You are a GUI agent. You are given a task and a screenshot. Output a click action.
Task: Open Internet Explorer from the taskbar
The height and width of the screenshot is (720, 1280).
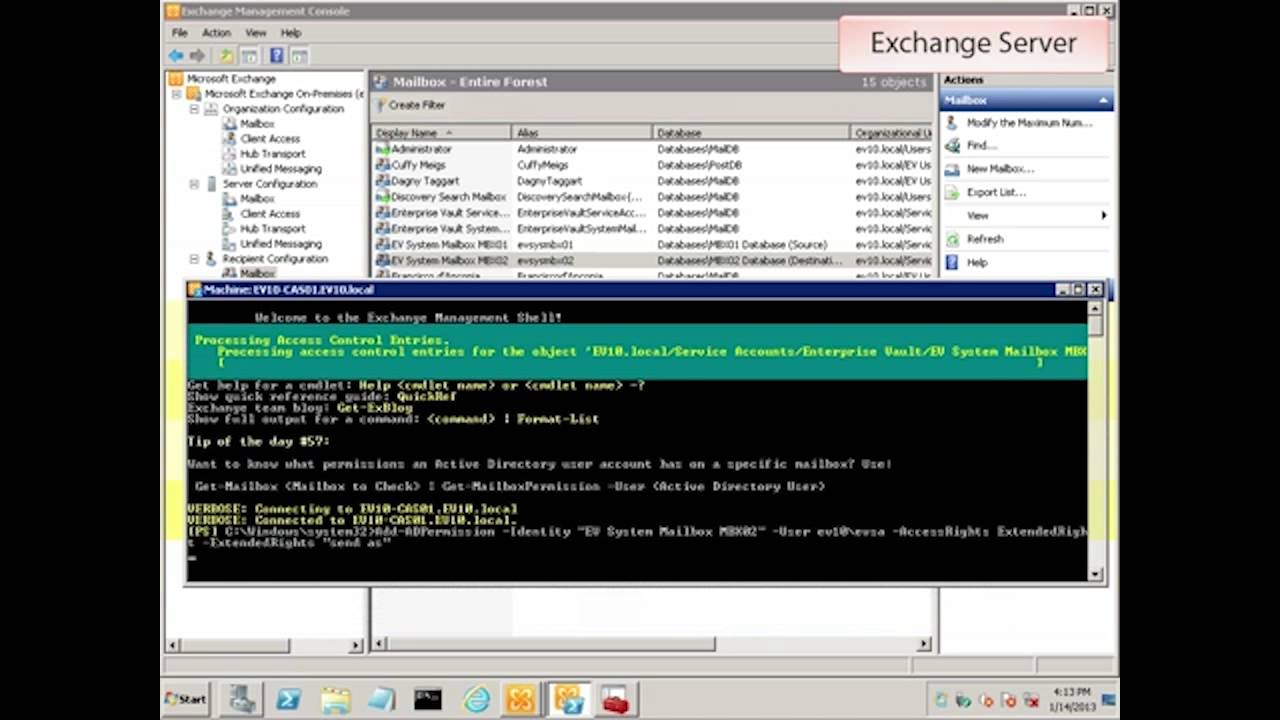click(x=476, y=699)
